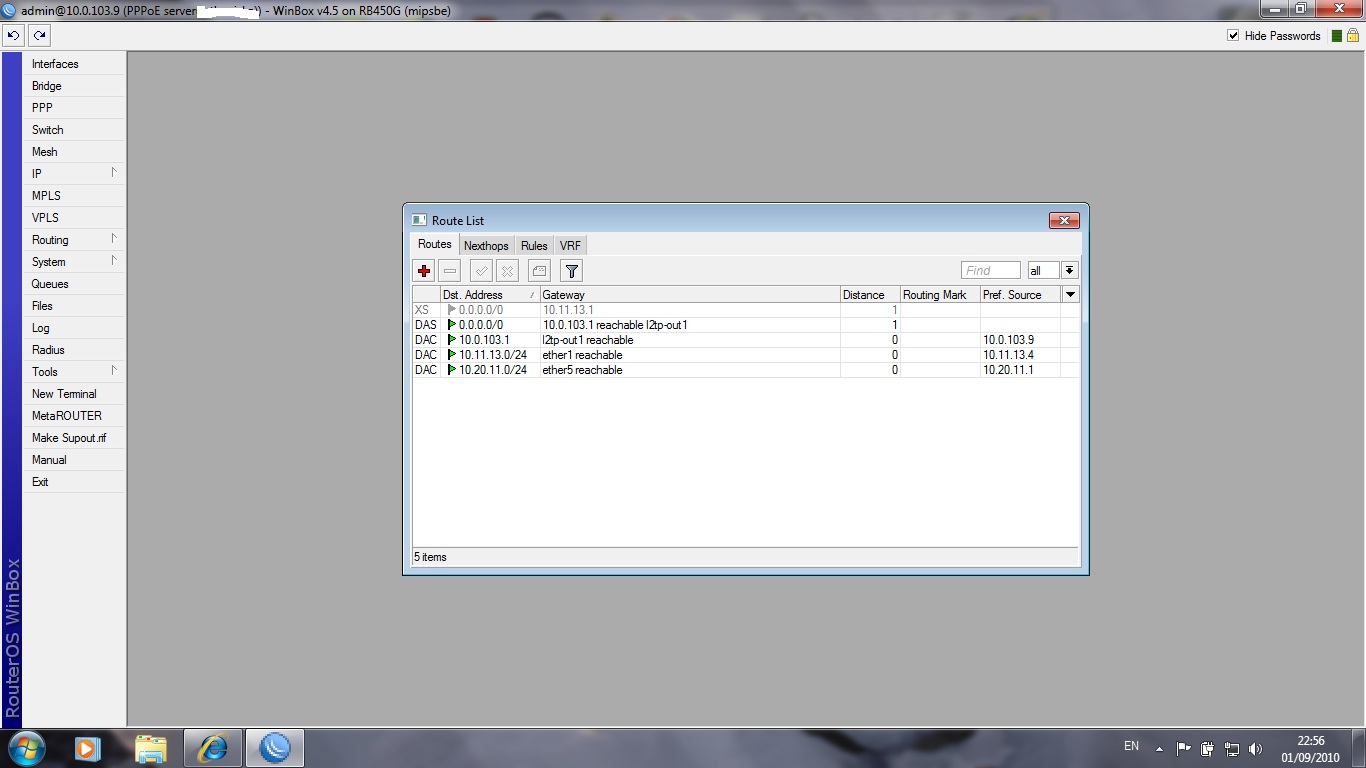This screenshot has height=768, width=1366.
Task: Toggle the Hide Passwords checkbox
Action: coord(1233,36)
